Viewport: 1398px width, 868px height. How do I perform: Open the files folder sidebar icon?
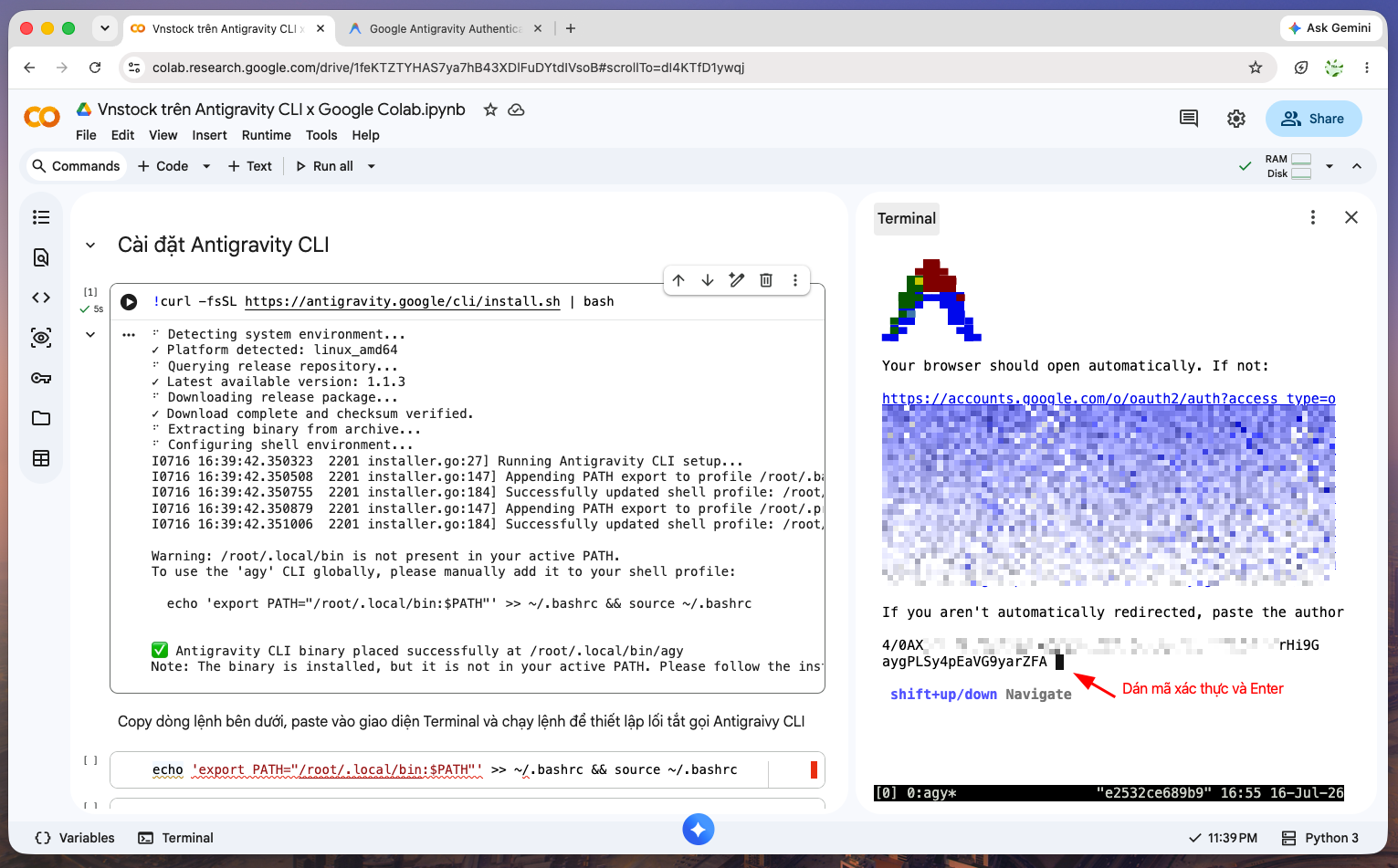coord(41,418)
